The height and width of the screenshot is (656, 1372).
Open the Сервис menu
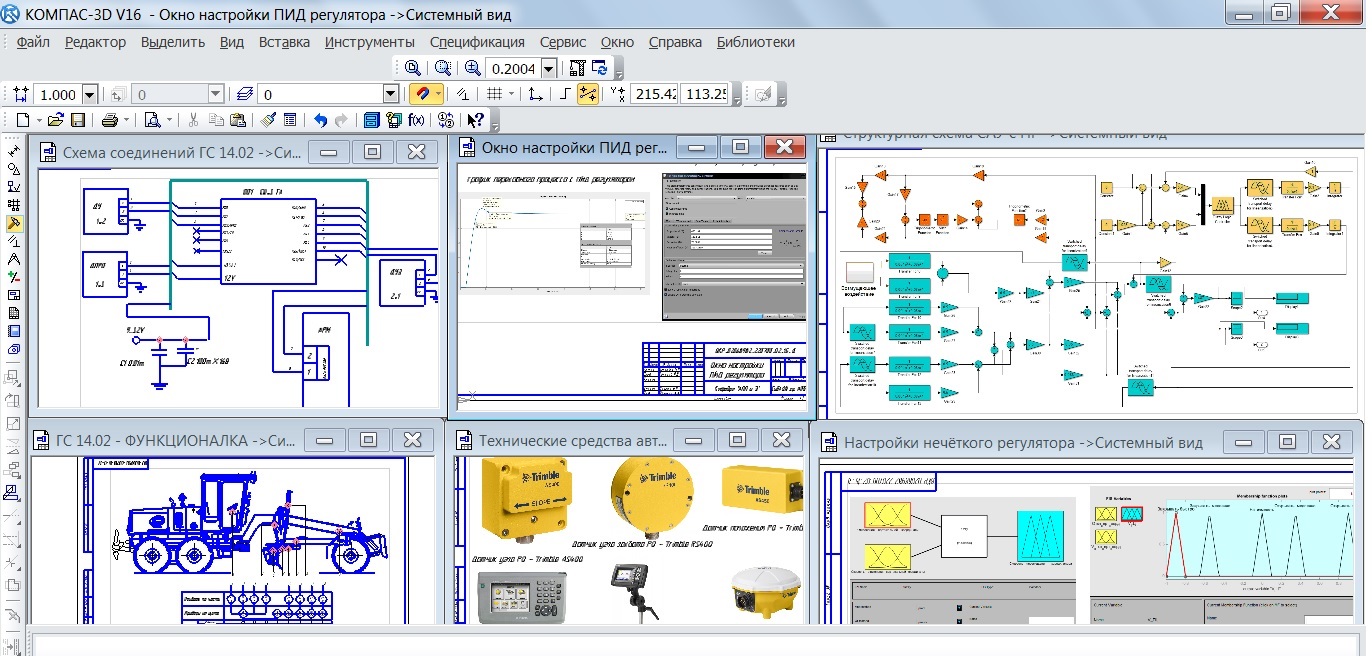[x=563, y=42]
